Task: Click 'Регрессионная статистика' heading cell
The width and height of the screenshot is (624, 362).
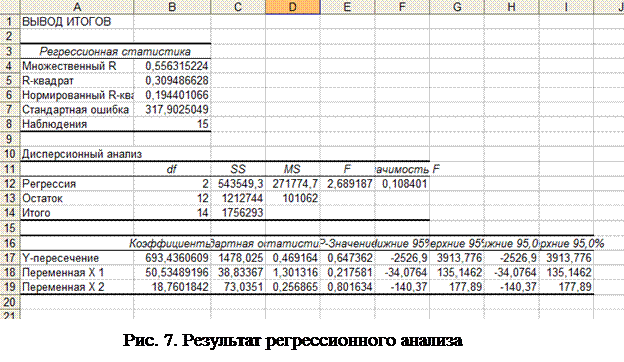Action: point(115,51)
